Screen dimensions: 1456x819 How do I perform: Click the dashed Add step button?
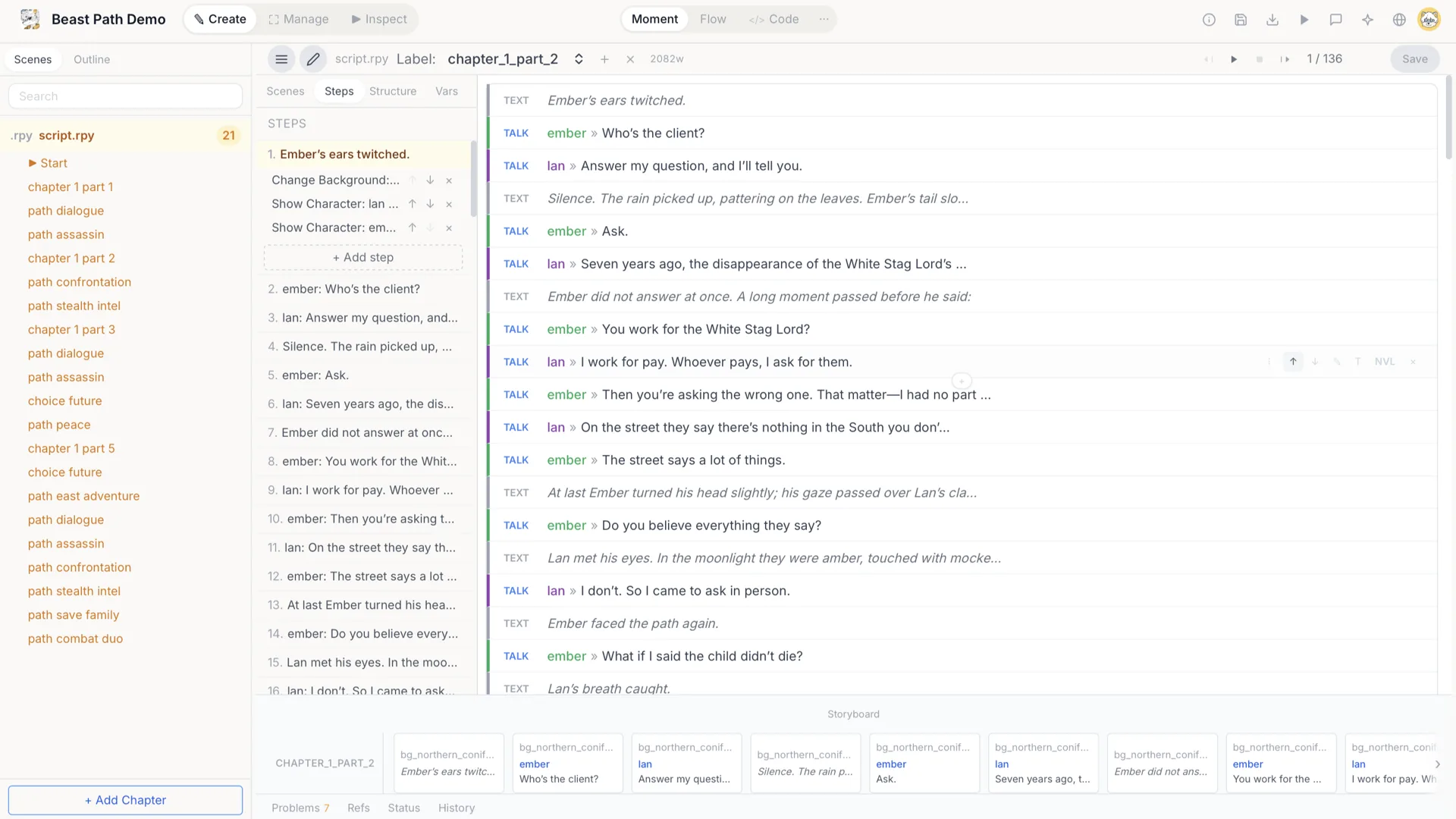[x=363, y=257]
